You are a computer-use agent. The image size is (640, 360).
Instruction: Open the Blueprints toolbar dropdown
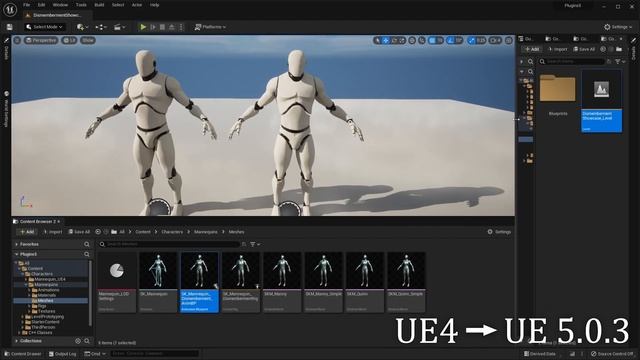tap(101, 27)
